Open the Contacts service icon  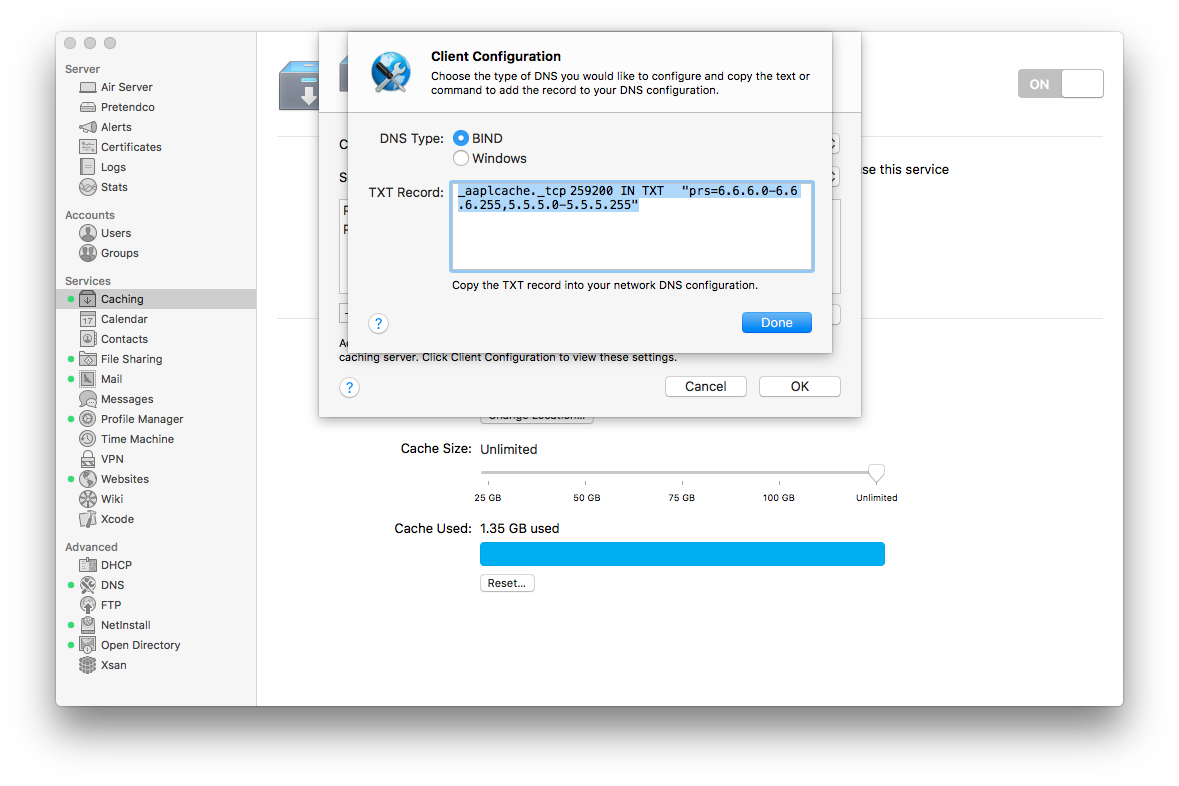pyautogui.click(x=87, y=339)
